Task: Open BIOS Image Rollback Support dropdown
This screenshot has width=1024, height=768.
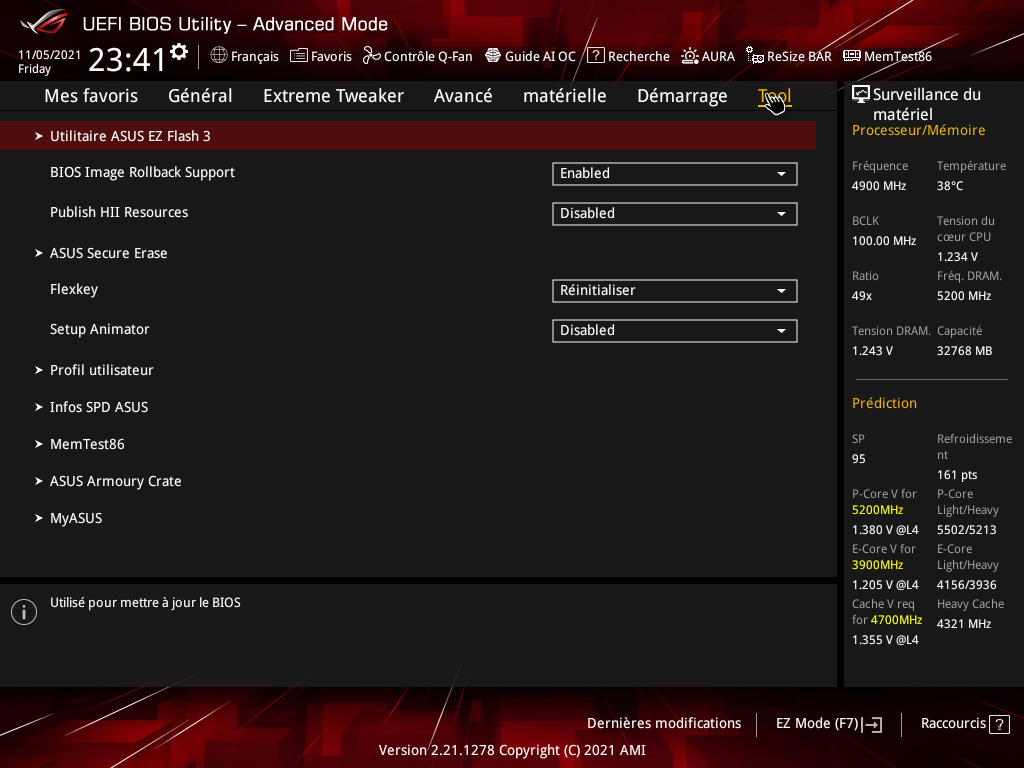Action: (x=675, y=174)
